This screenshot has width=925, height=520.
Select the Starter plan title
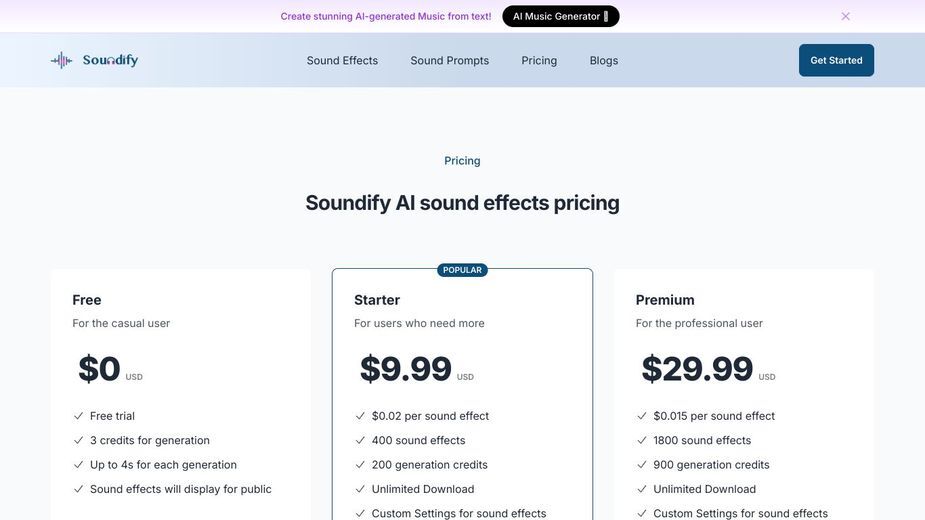[x=377, y=300]
